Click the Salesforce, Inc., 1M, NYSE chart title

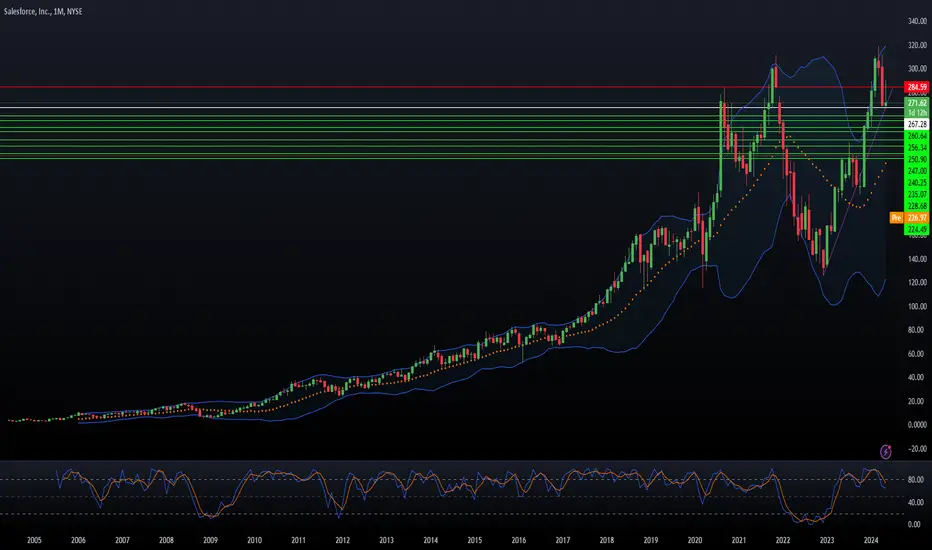click(43, 11)
